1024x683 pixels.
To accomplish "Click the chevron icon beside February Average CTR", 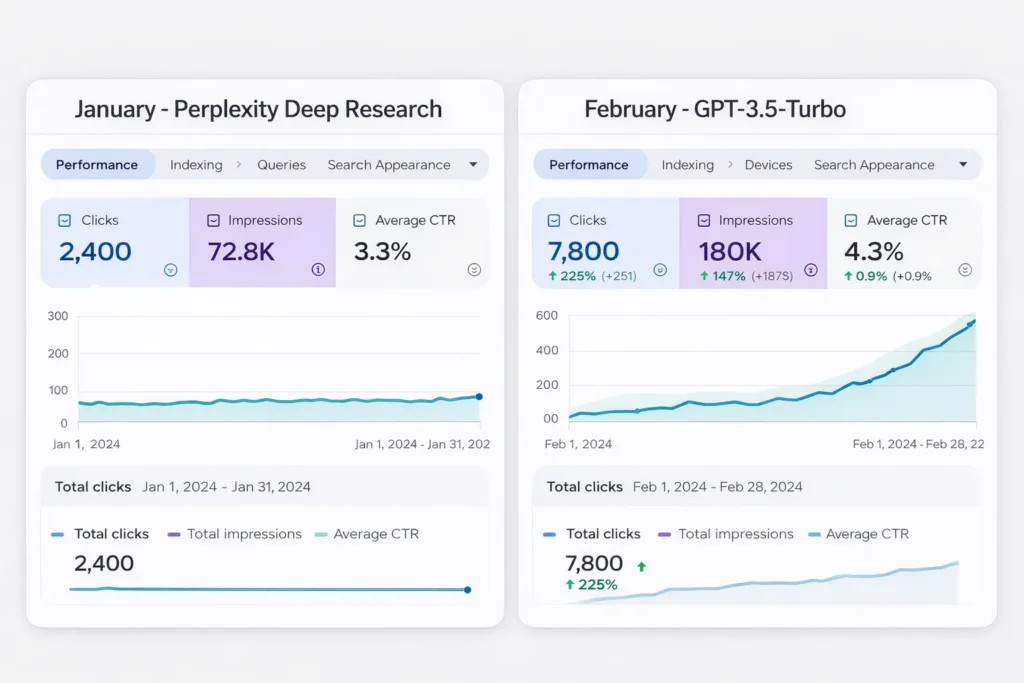I will click(965, 269).
